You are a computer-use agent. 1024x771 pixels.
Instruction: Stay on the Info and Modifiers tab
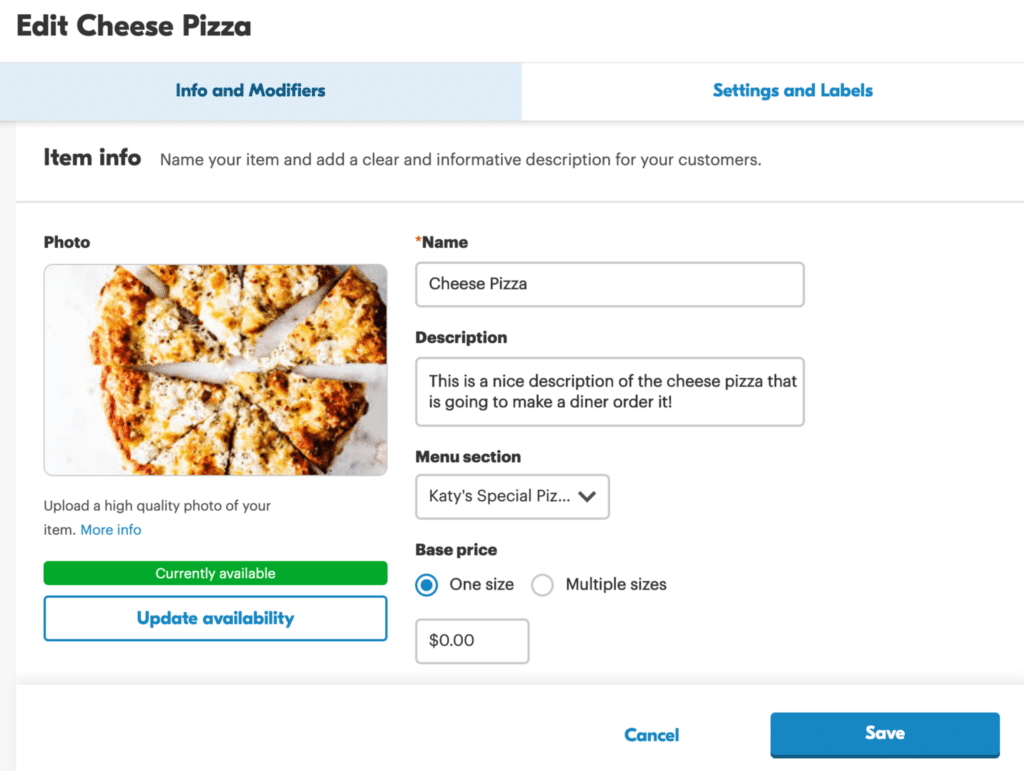pos(249,90)
